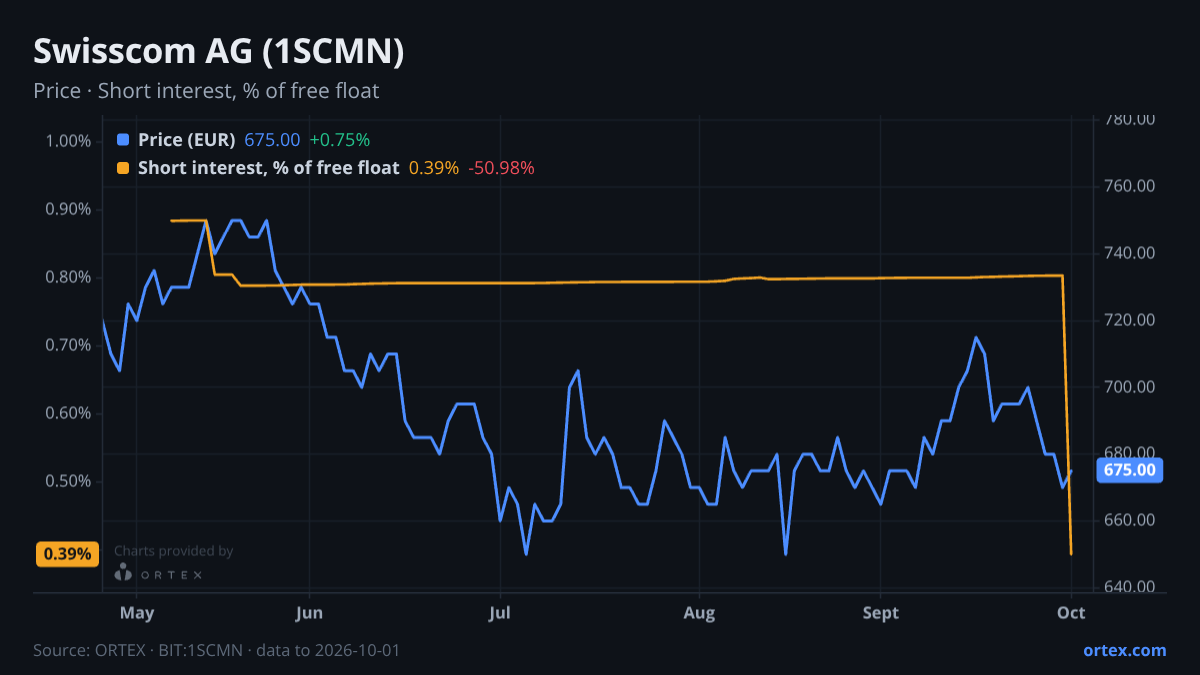1200x675 pixels.
Task: Select the Short interest, % of free float legend label
Action: (x=268, y=168)
